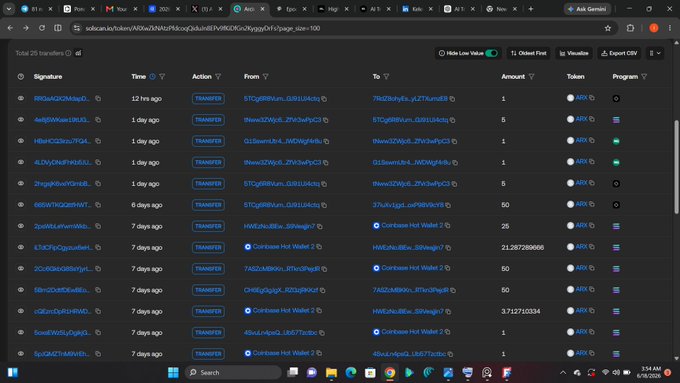
Task: Click the info icon next to Total 25 transfers
Action: 68,53
